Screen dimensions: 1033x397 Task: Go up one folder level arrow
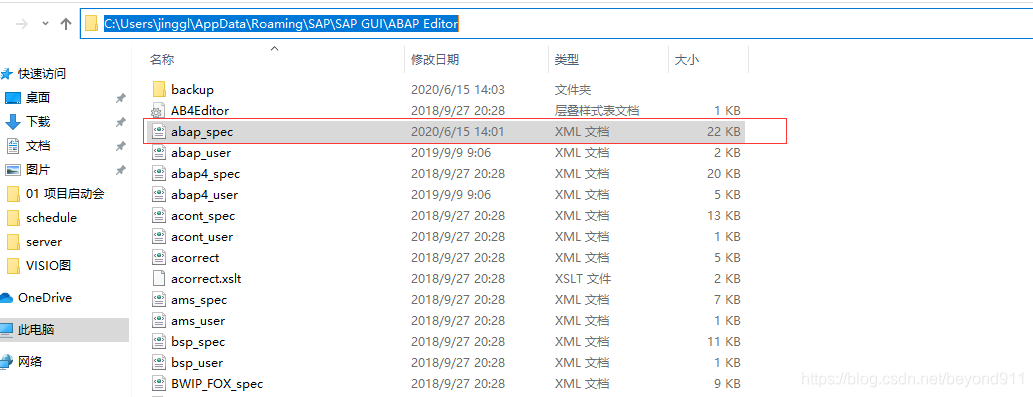(65, 24)
